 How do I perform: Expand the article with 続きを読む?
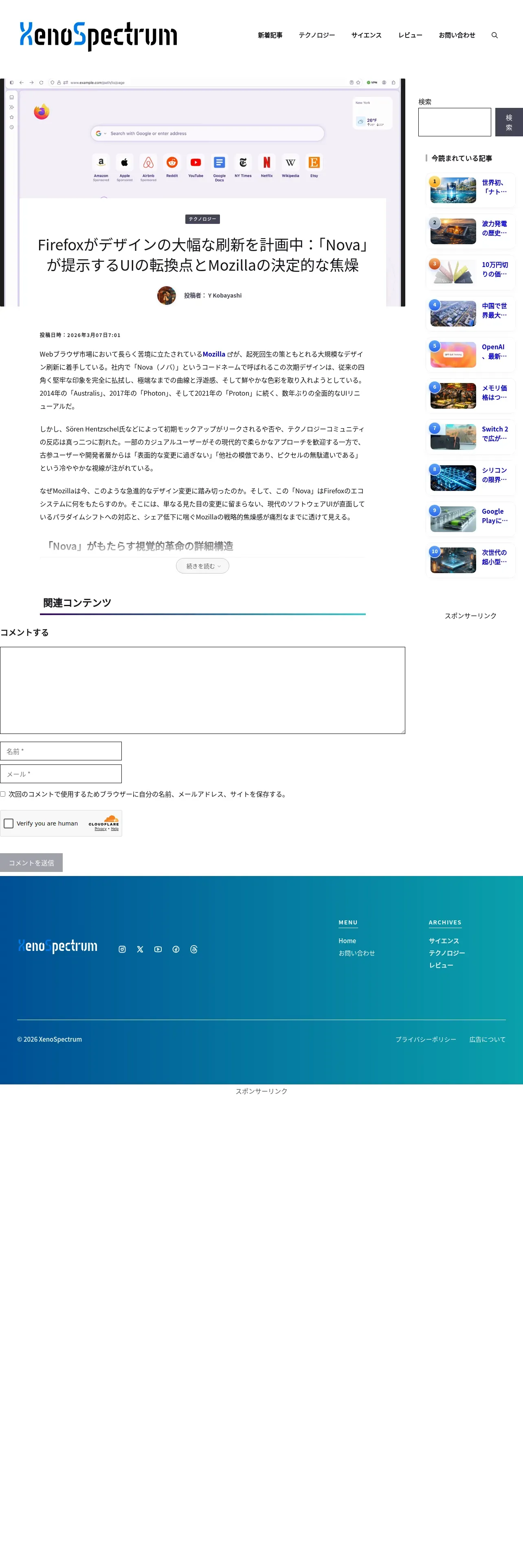[203, 566]
